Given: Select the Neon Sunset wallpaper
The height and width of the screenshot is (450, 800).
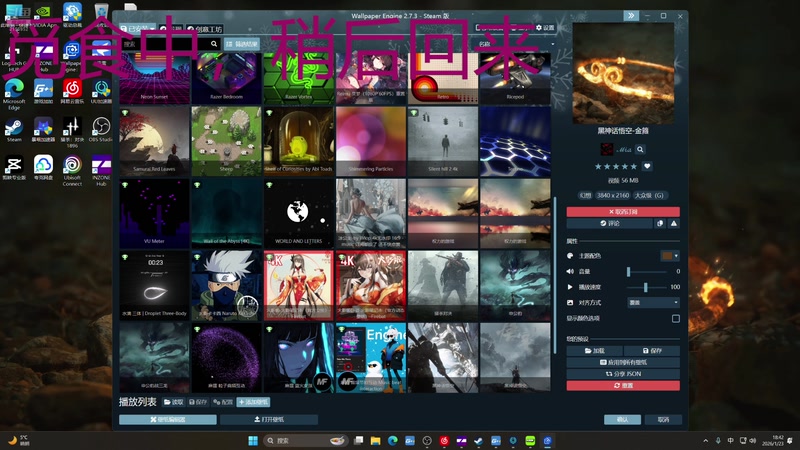Looking at the screenshot, I should pos(155,78).
